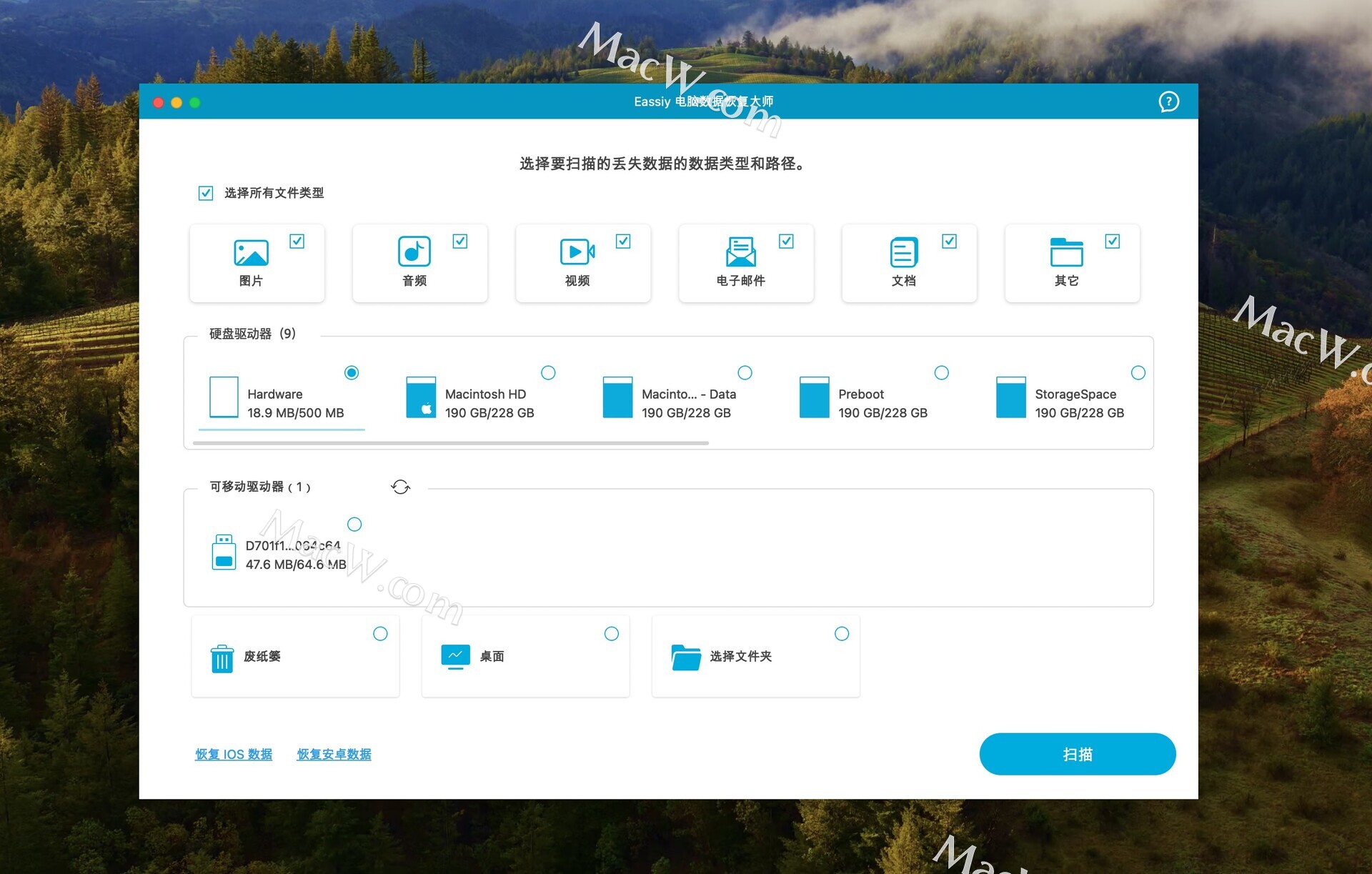Select the D701f1 removable drive radio button
This screenshot has width=1372, height=874.
pos(354,525)
